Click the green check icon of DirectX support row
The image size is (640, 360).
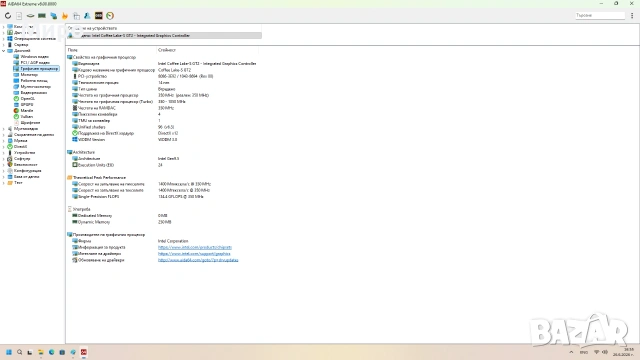75,133
